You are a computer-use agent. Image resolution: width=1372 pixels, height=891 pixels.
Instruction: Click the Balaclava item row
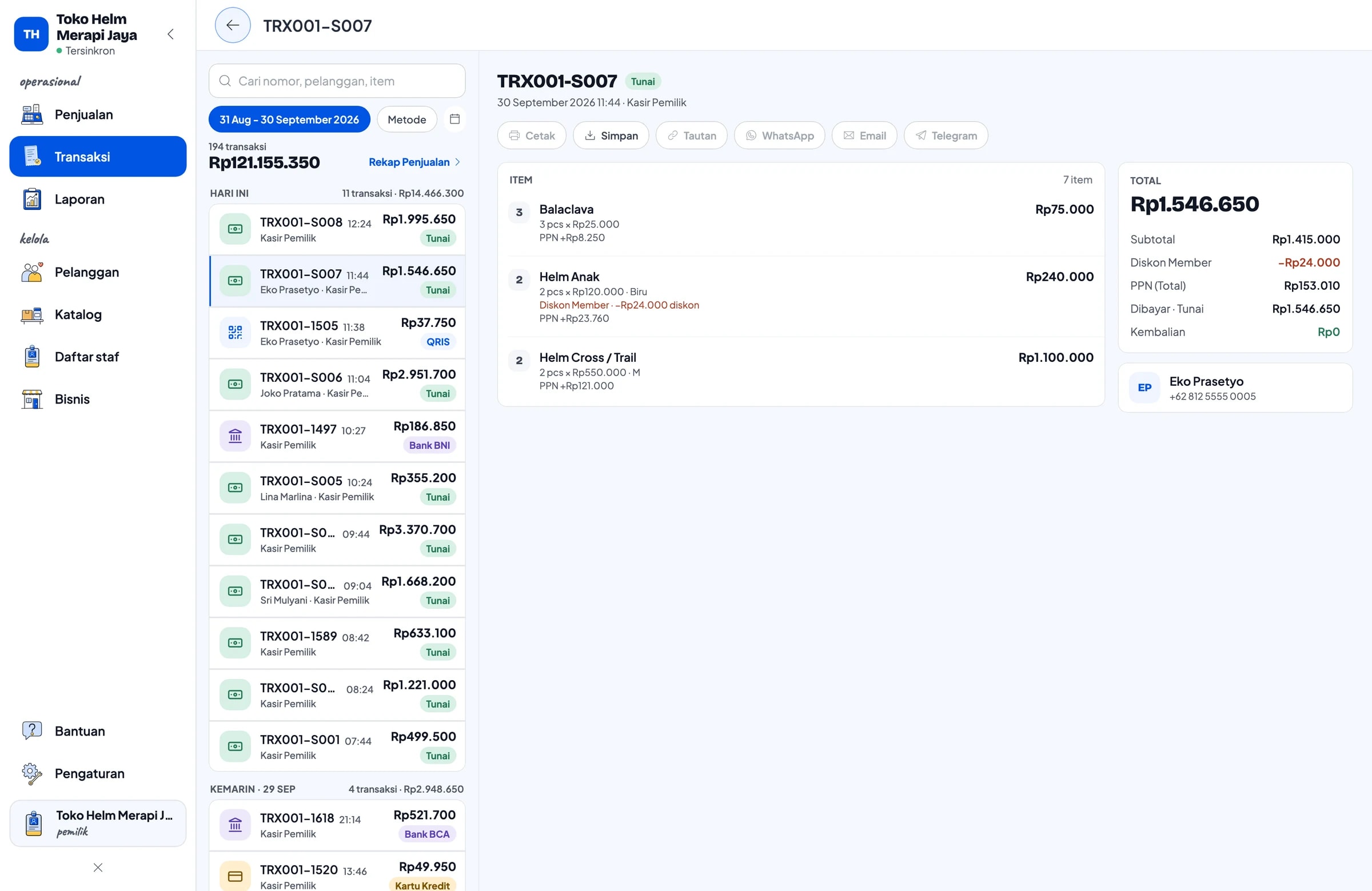coord(801,222)
